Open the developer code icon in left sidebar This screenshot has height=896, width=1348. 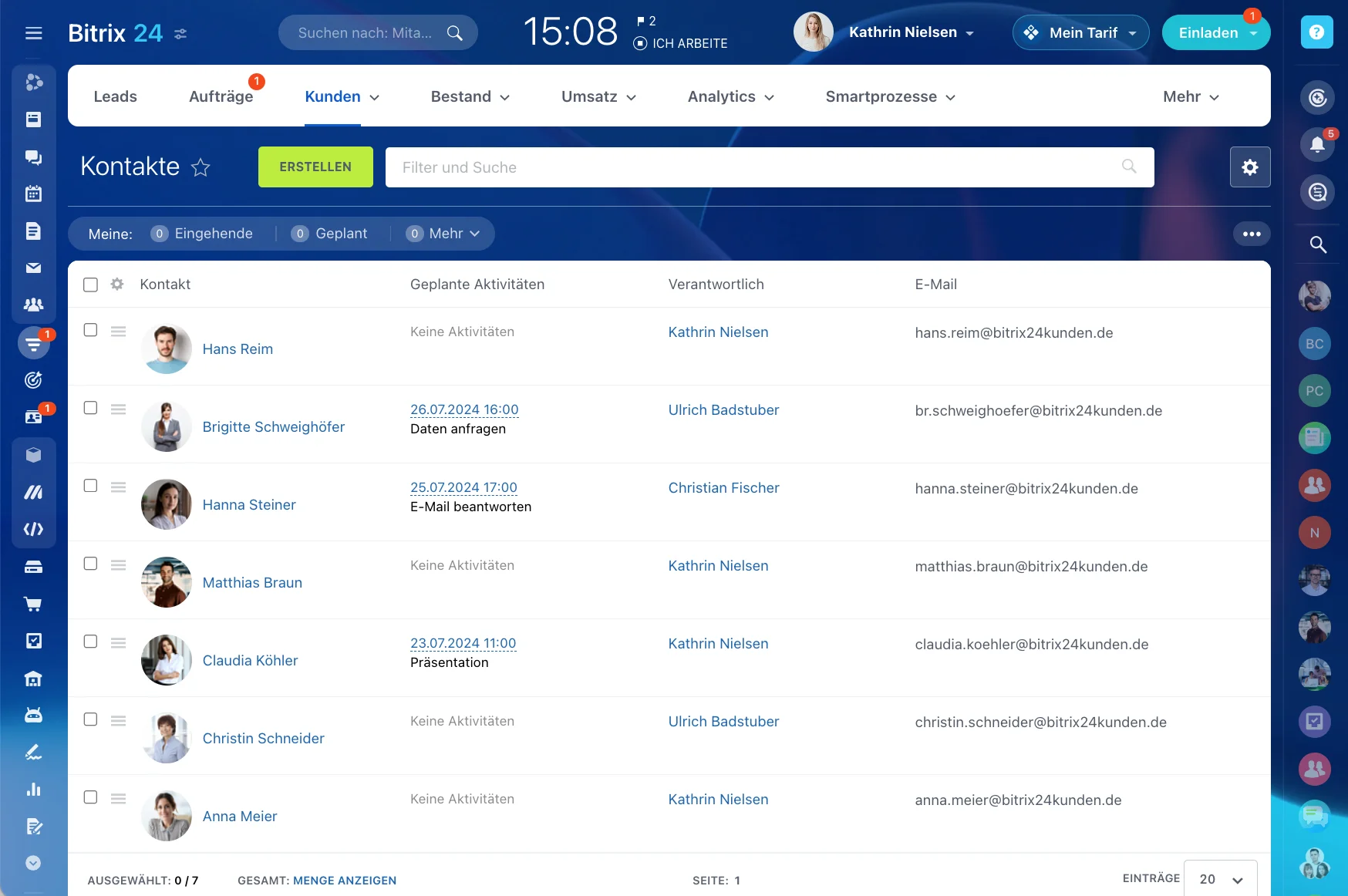(34, 529)
